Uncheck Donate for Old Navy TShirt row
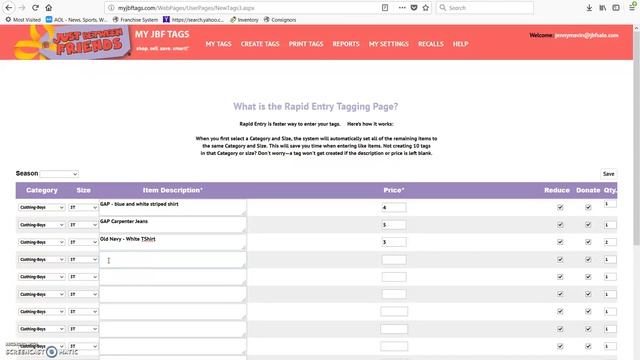 click(588, 242)
